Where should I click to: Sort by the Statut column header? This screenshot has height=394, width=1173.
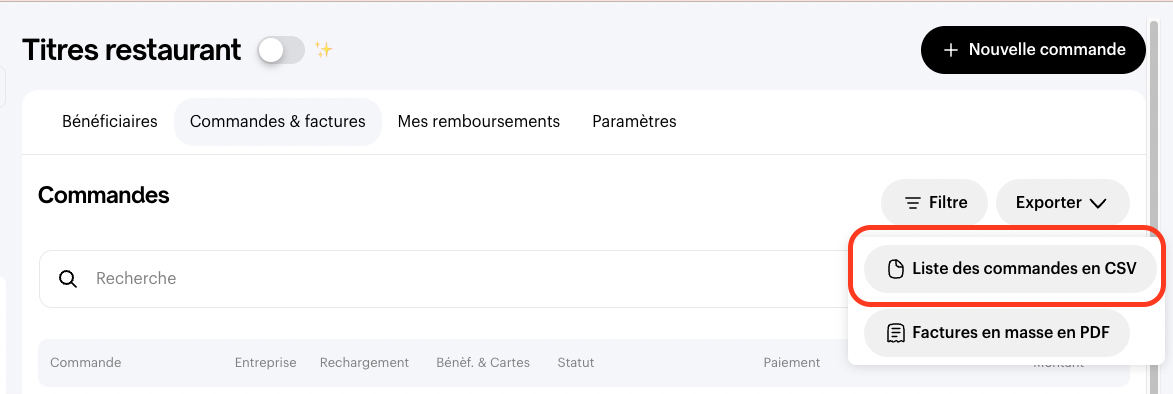pos(575,363)
